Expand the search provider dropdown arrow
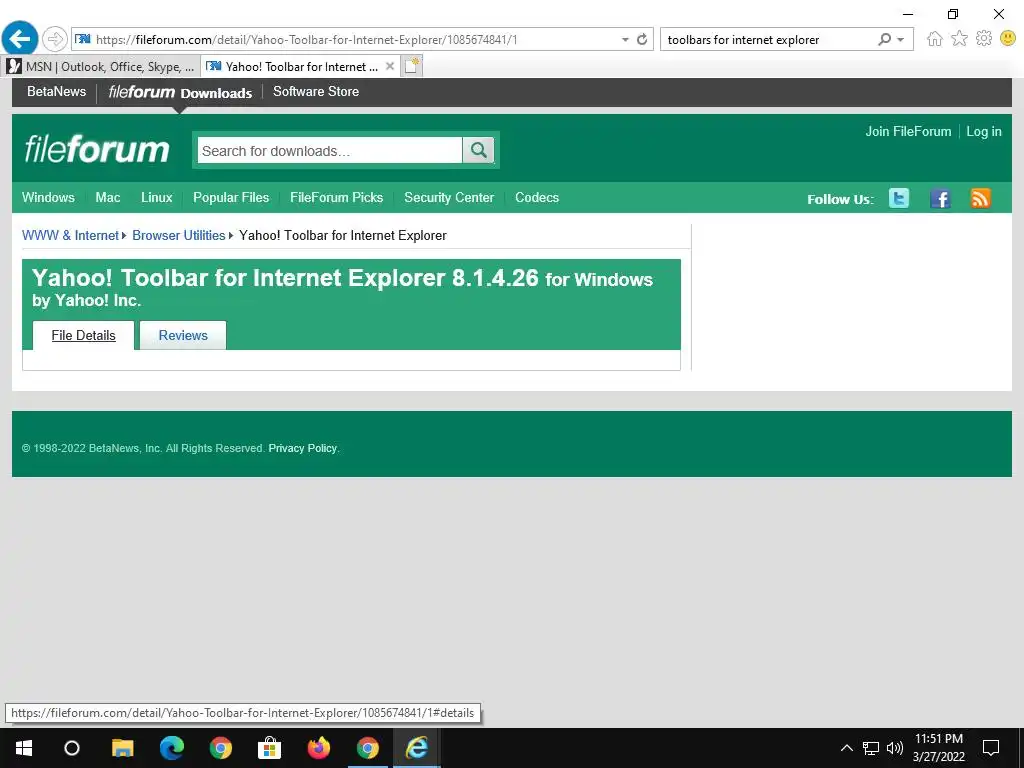 coord(901,40)
